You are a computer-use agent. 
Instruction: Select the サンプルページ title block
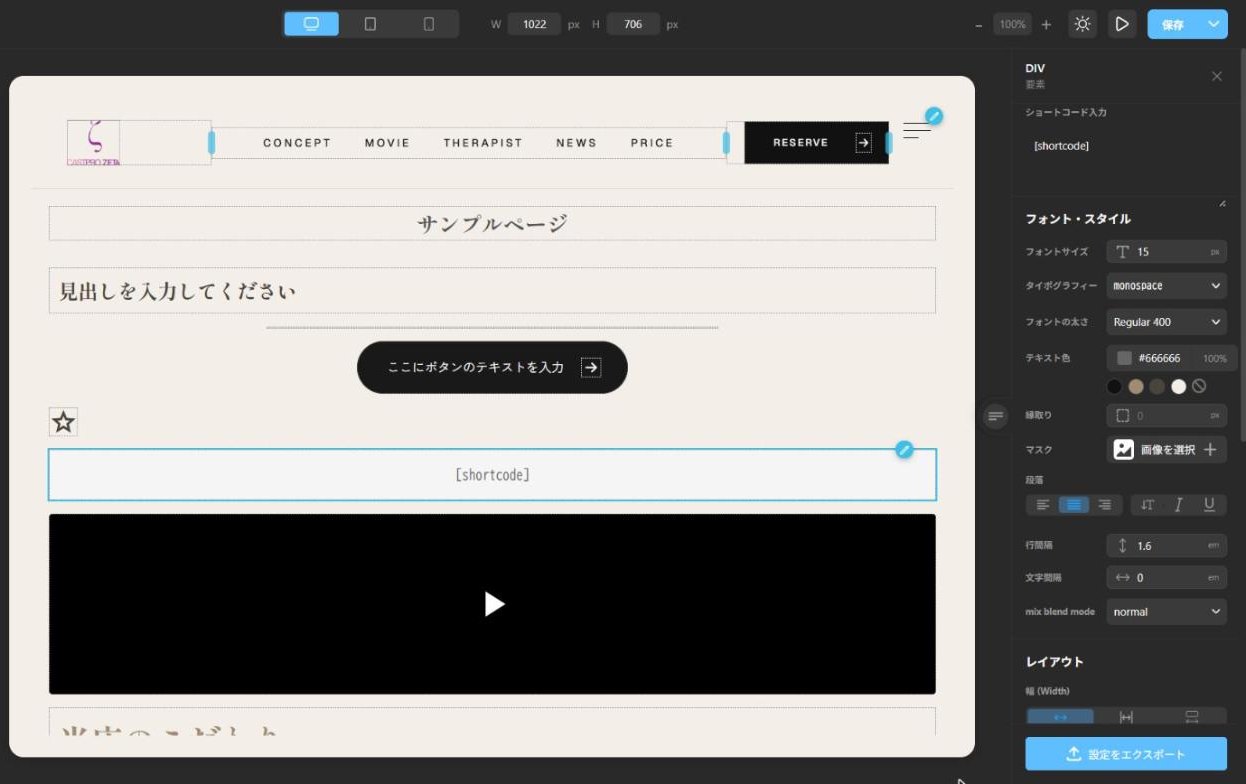(x=492, y=223)
